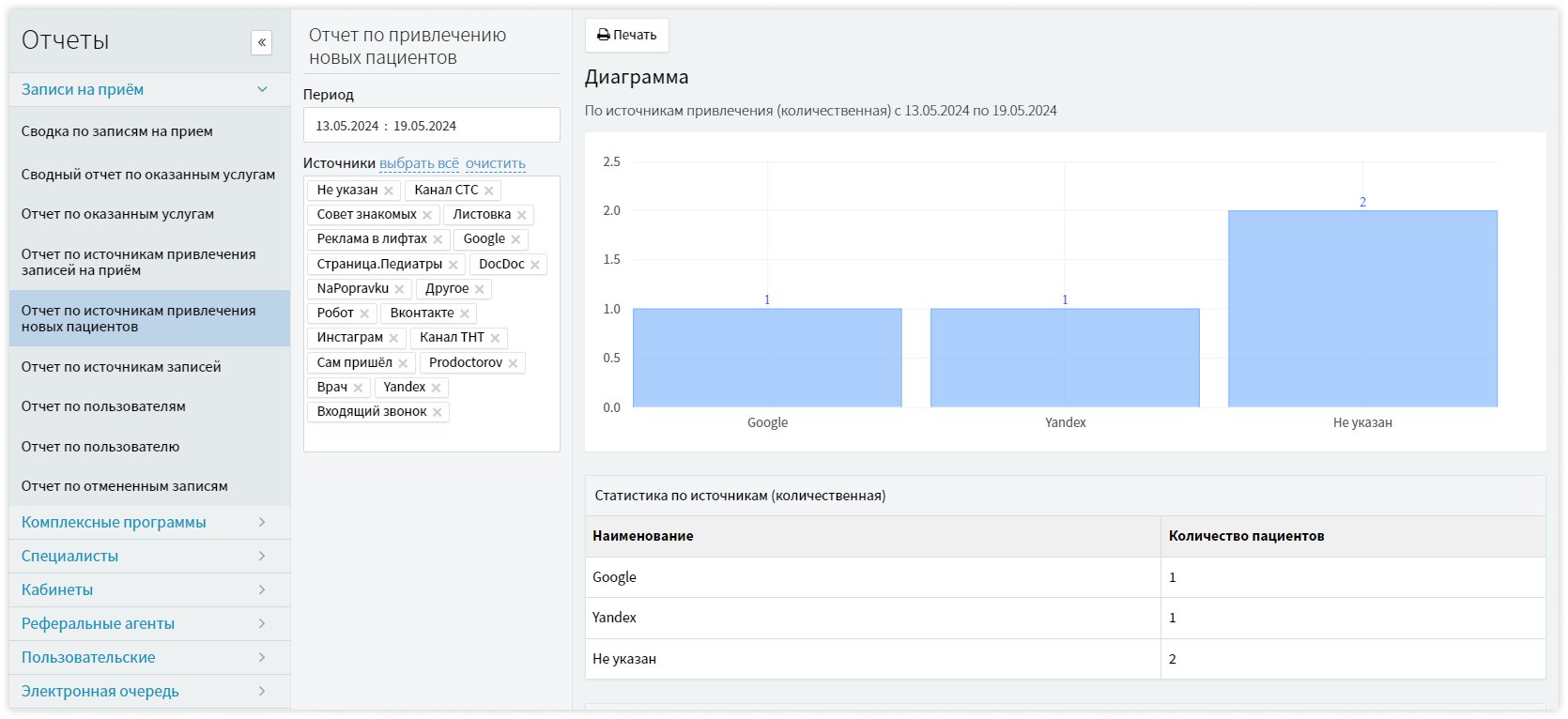1568x719 pixels.
Task: Remove the Входящий звонок source tag
Action: coord(438,412)
